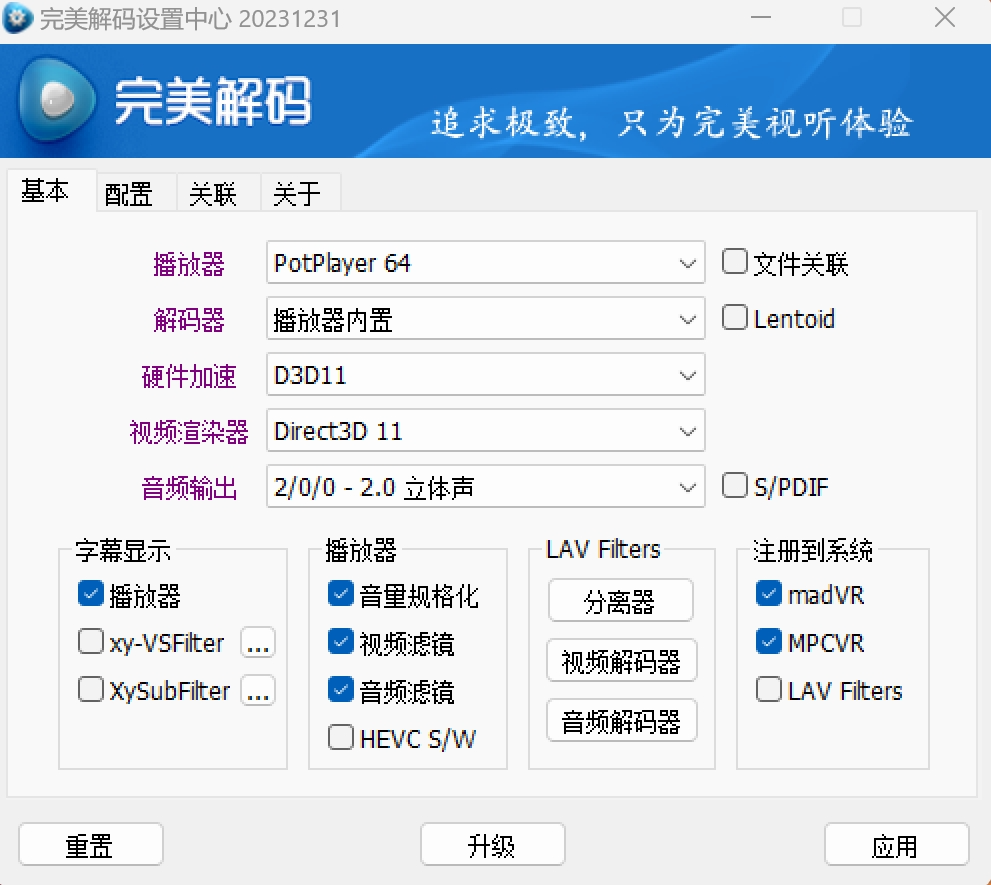Expand the 播放器 dropdown showing PotPlayer 64

(x=486, y=264)
